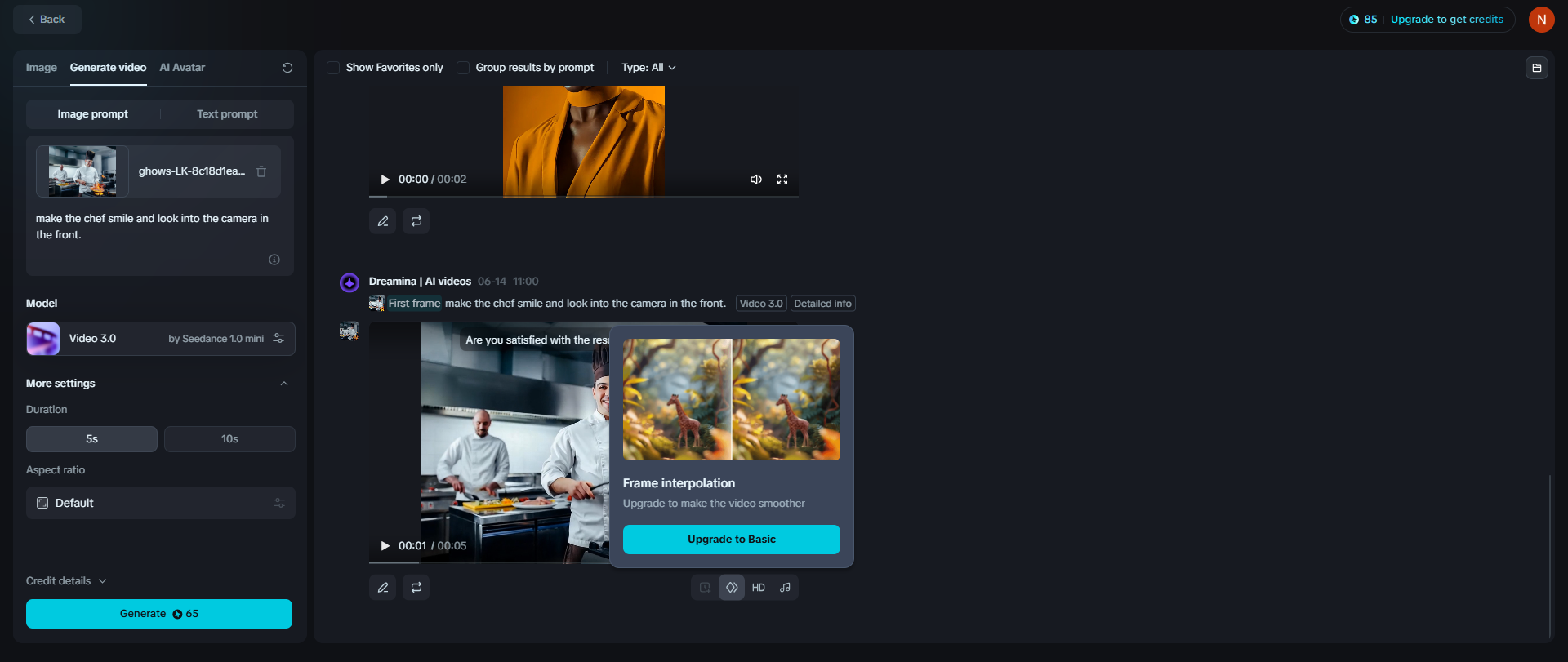Go Back to previous page
Image resolution: width=1568 pixels, height=662 pixels.
(47, 20)
